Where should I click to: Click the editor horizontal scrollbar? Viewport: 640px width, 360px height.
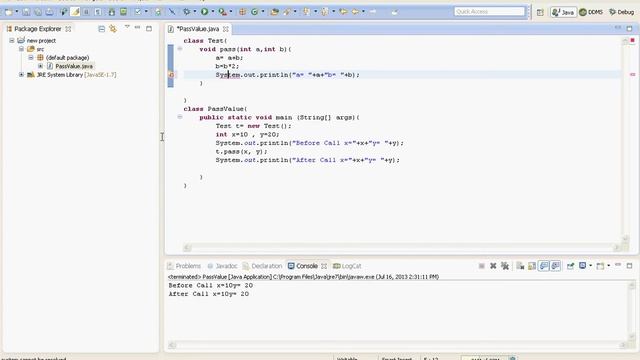pyautogui.click(x=402, y=247)
